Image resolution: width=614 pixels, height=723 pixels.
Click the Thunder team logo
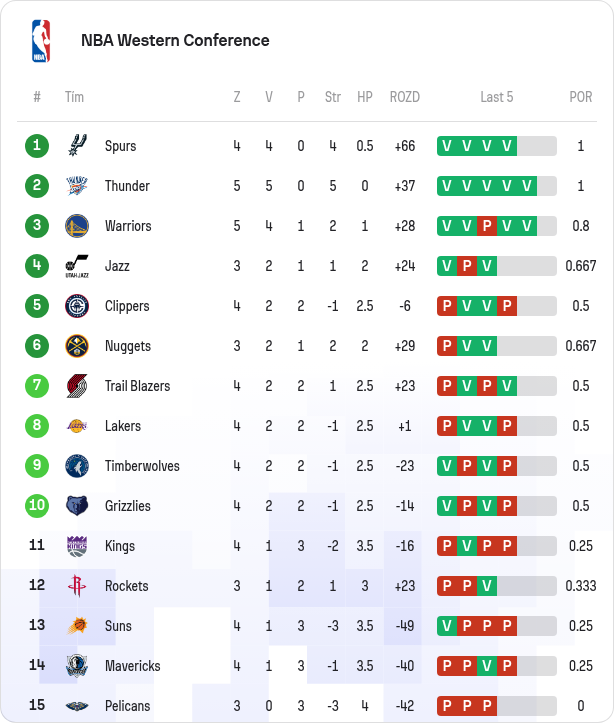pyautogui.click(x=77, y=186)
